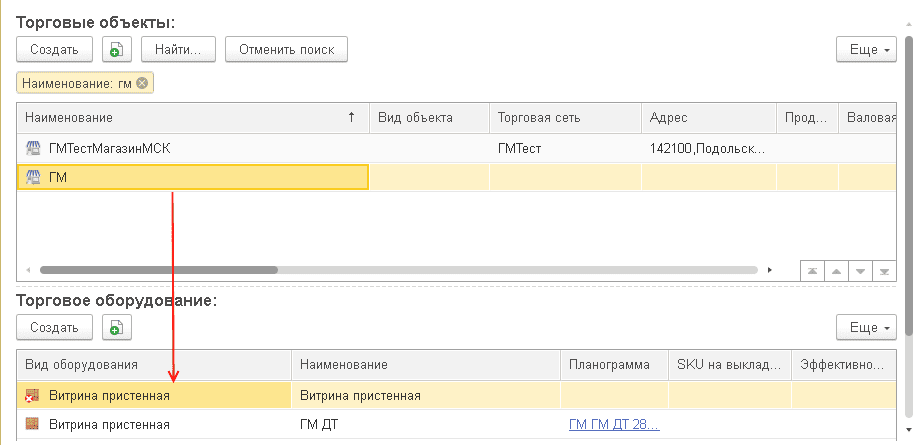917x445 pixels.
Task: Open the ГМ ГМ ДТ planogram link
Action: coord(613,423)
